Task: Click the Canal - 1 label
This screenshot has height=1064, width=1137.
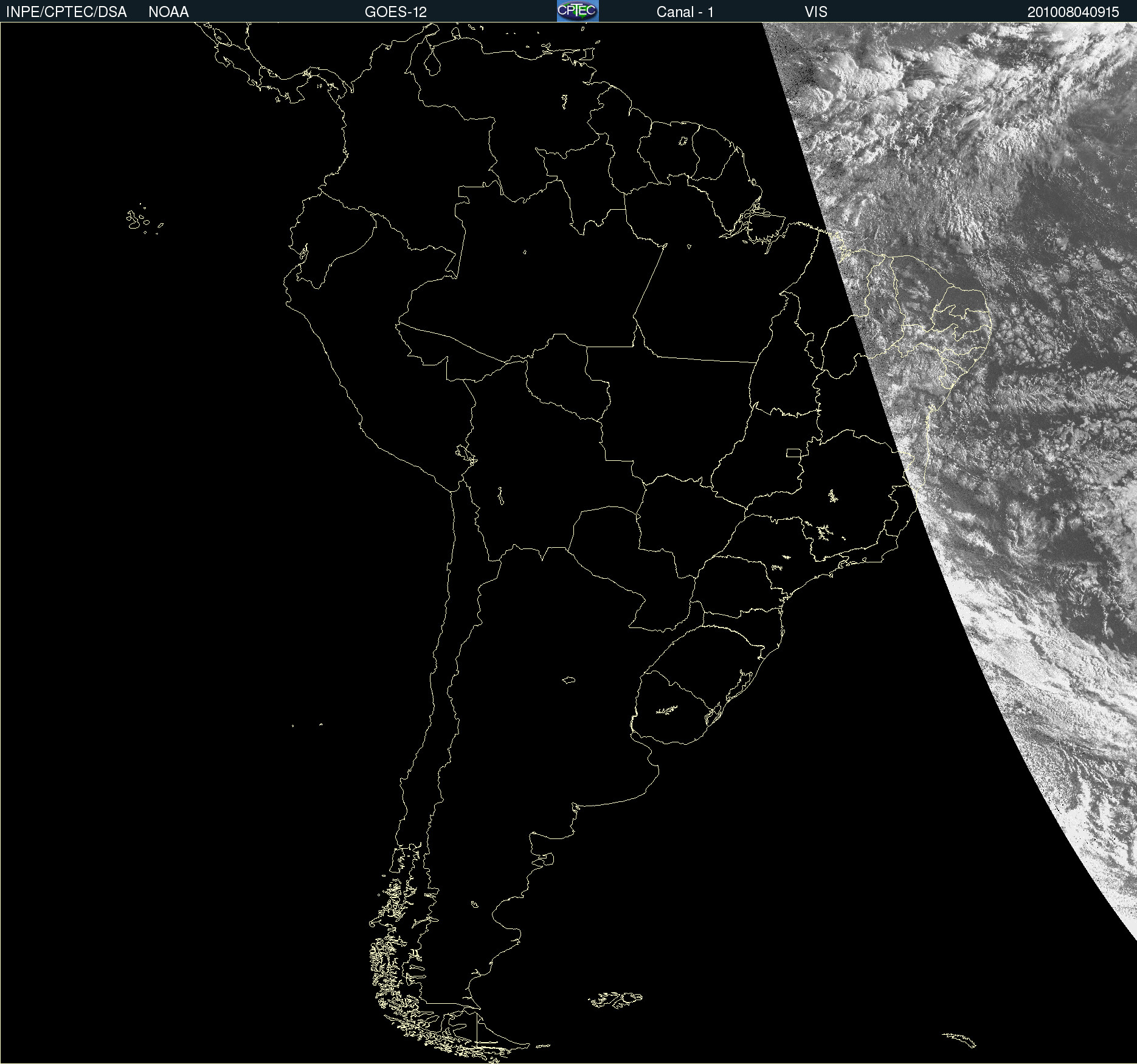Action: tap(685, 12)
